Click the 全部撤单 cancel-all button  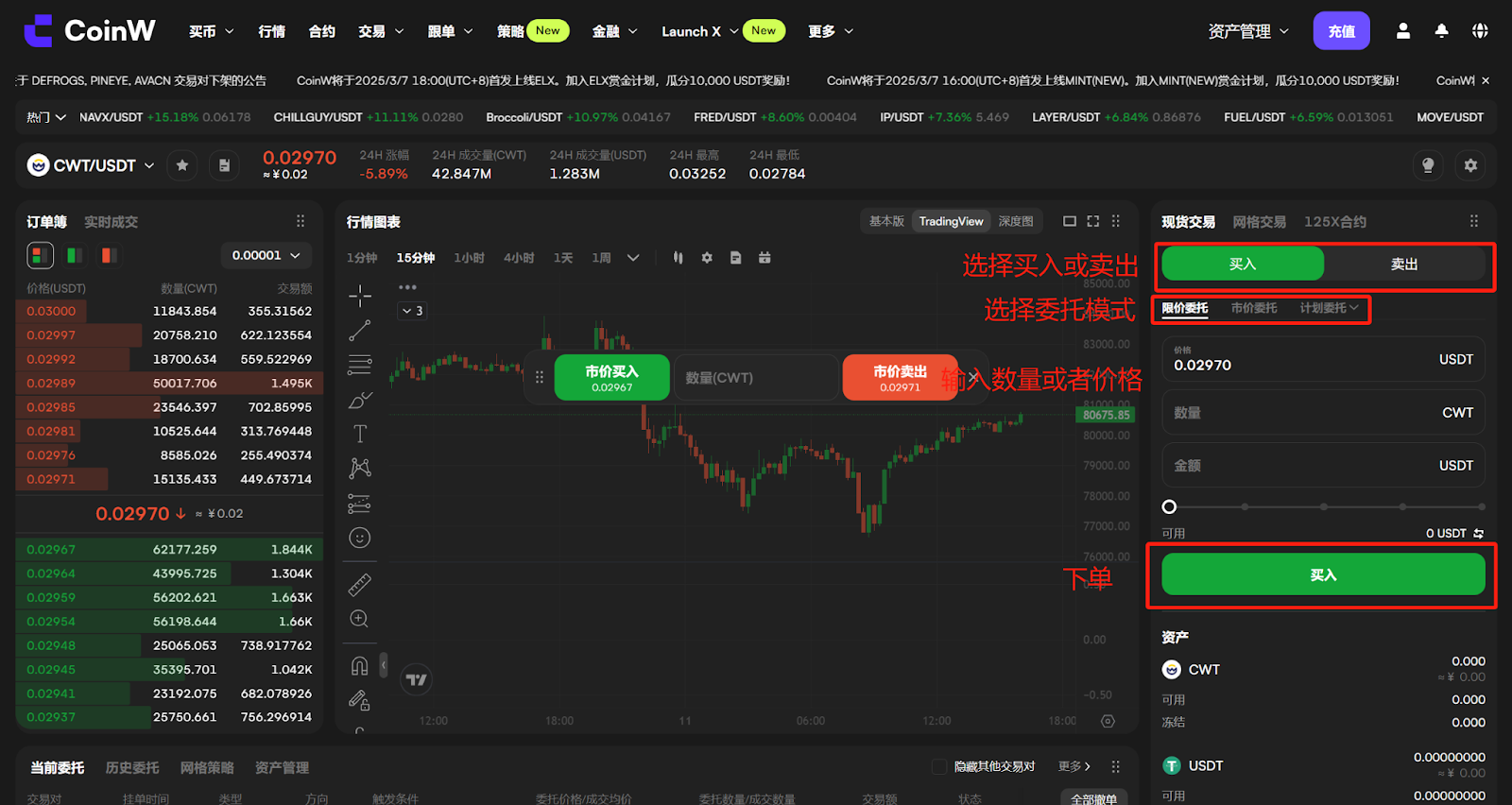coord(1093,798)
